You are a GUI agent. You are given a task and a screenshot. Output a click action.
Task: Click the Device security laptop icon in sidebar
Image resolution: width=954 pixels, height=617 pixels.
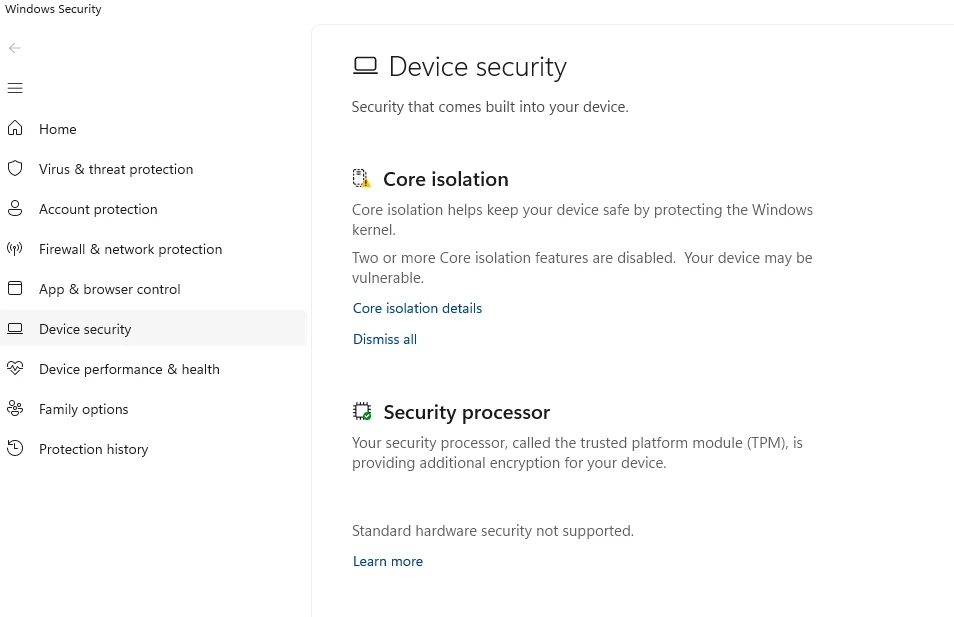pos(15,329)
